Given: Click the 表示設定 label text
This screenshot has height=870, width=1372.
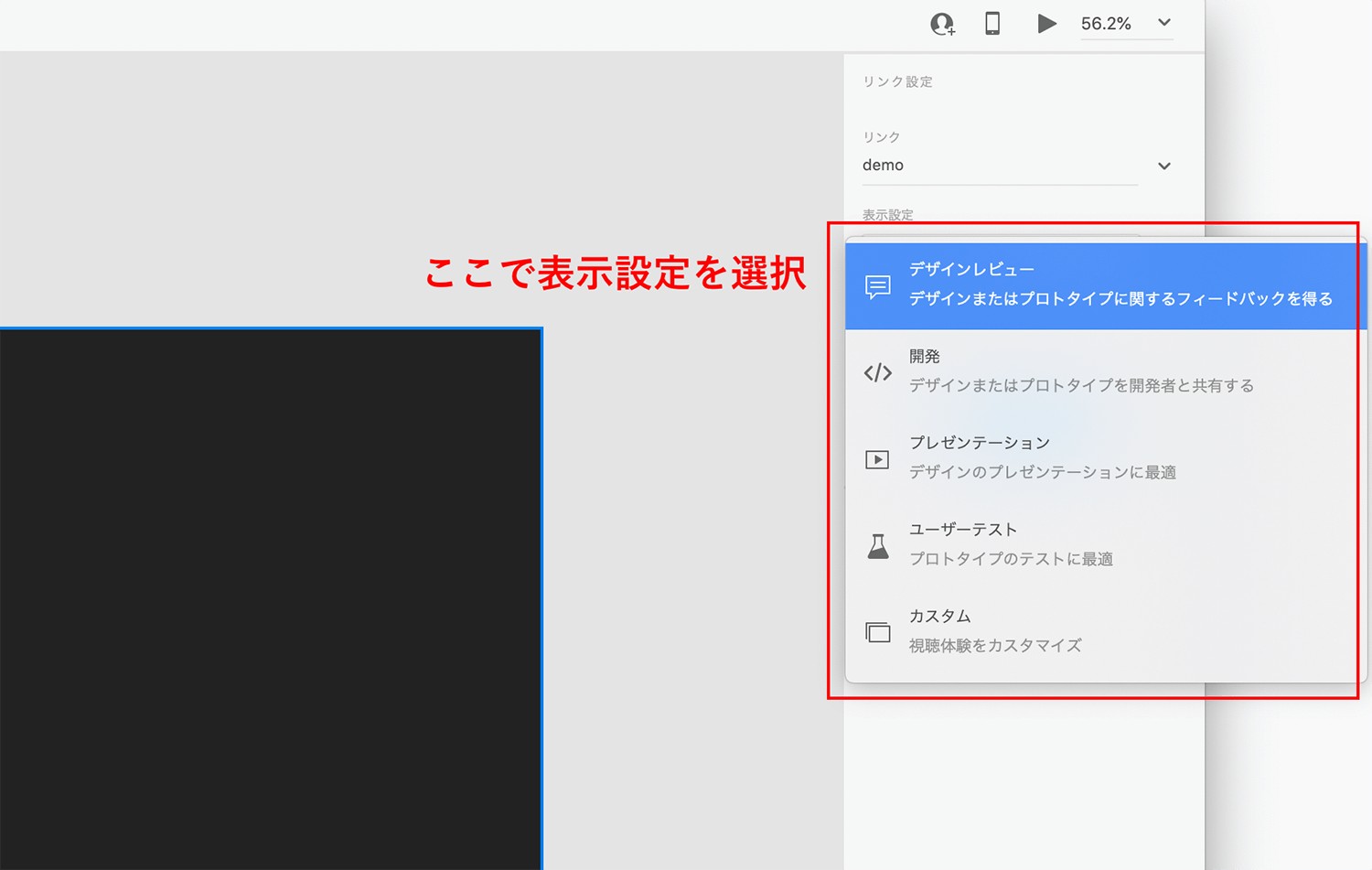Looking at the screenshot, I should (x=887, y=215).
